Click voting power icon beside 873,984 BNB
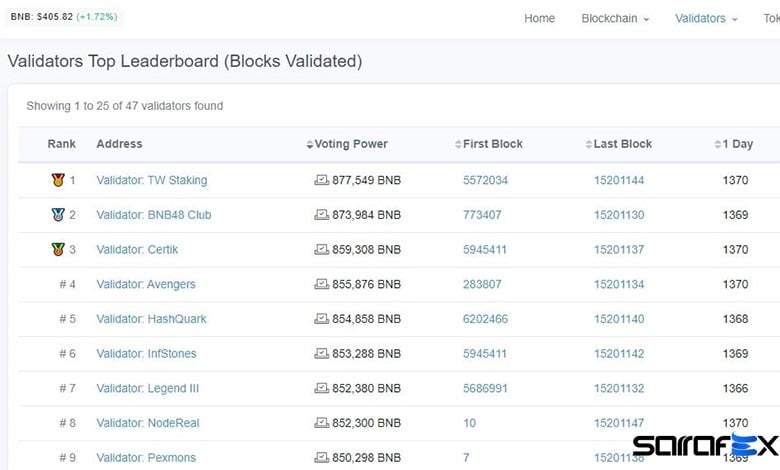 pyautogui.click(x=321, y=215)
